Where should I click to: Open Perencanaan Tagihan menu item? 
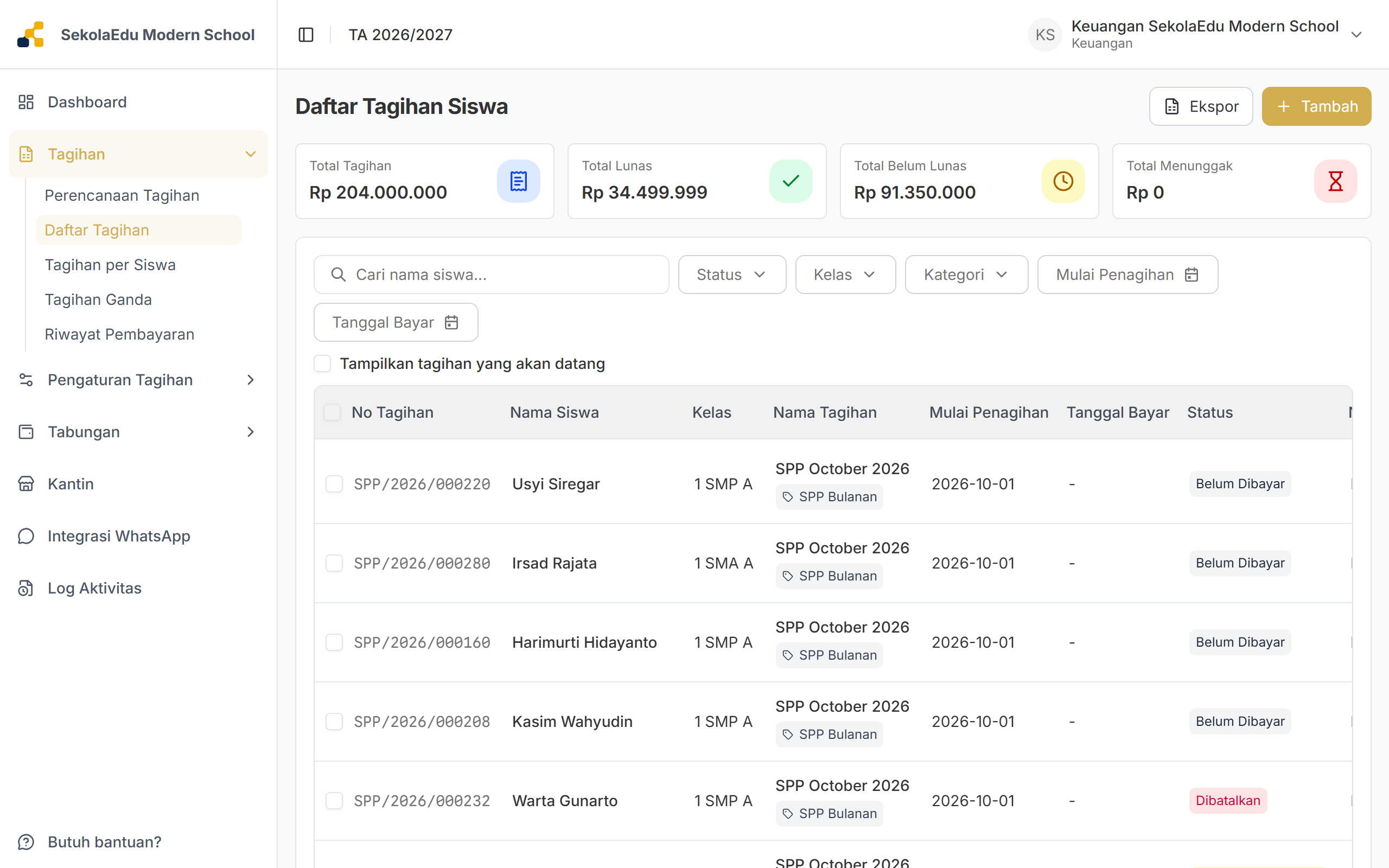tap(122, 196)
